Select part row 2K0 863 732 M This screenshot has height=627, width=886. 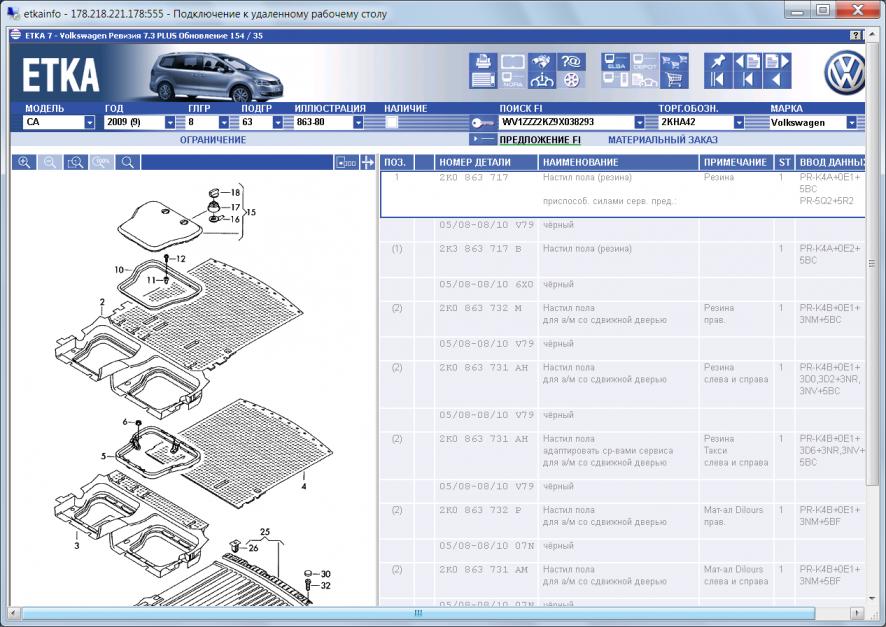(x=623, y=319)
